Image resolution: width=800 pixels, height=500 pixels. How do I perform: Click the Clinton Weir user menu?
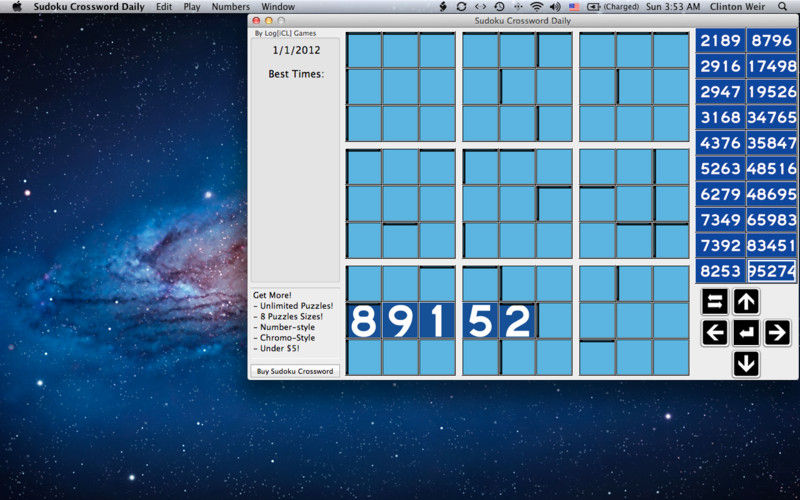coord(738,7)
